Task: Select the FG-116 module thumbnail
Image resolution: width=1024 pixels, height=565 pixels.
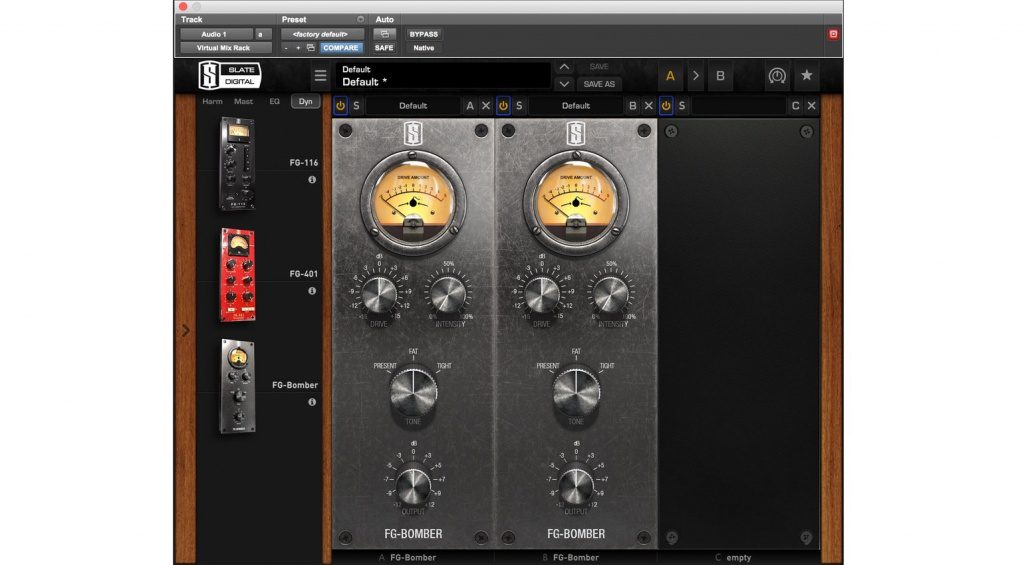Action: click(x=237, y=163)
